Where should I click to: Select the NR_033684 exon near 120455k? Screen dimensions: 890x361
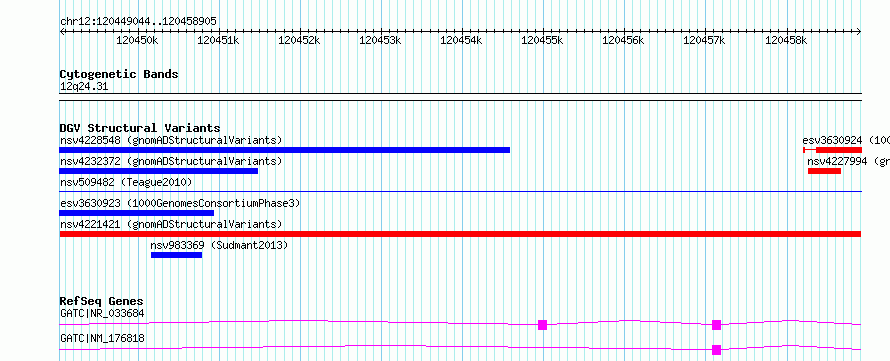542,325
